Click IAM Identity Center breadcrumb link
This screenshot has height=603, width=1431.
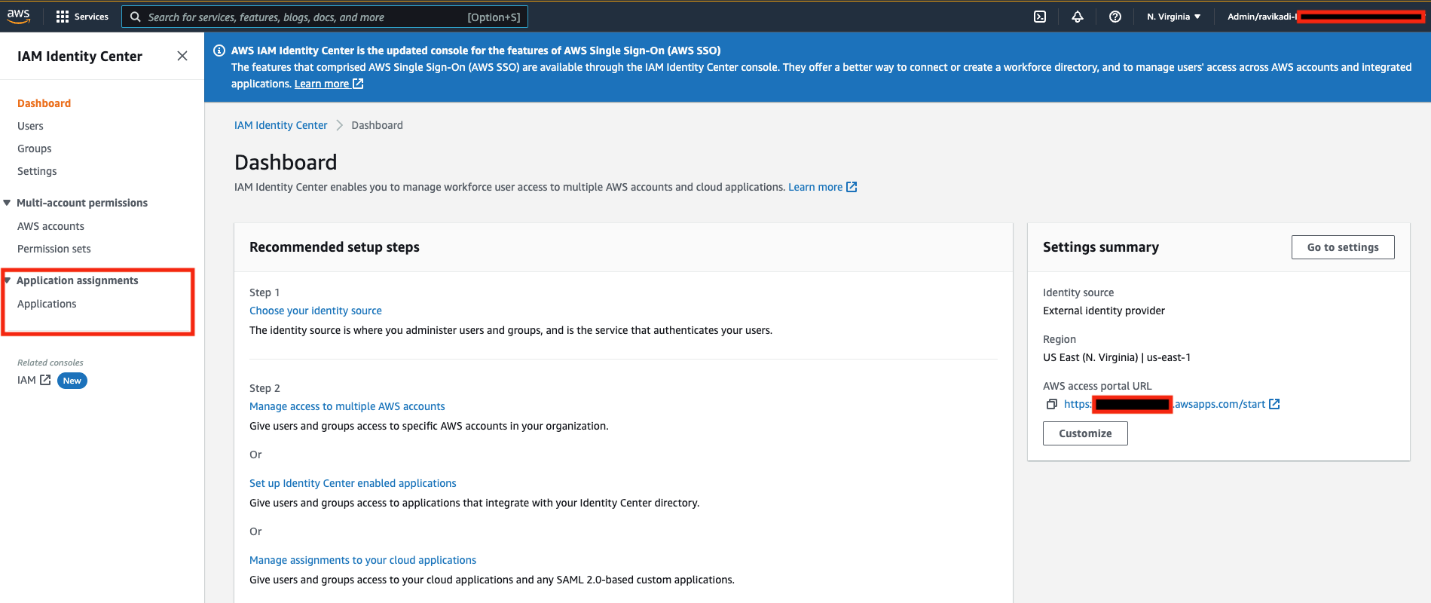[281, 125]
